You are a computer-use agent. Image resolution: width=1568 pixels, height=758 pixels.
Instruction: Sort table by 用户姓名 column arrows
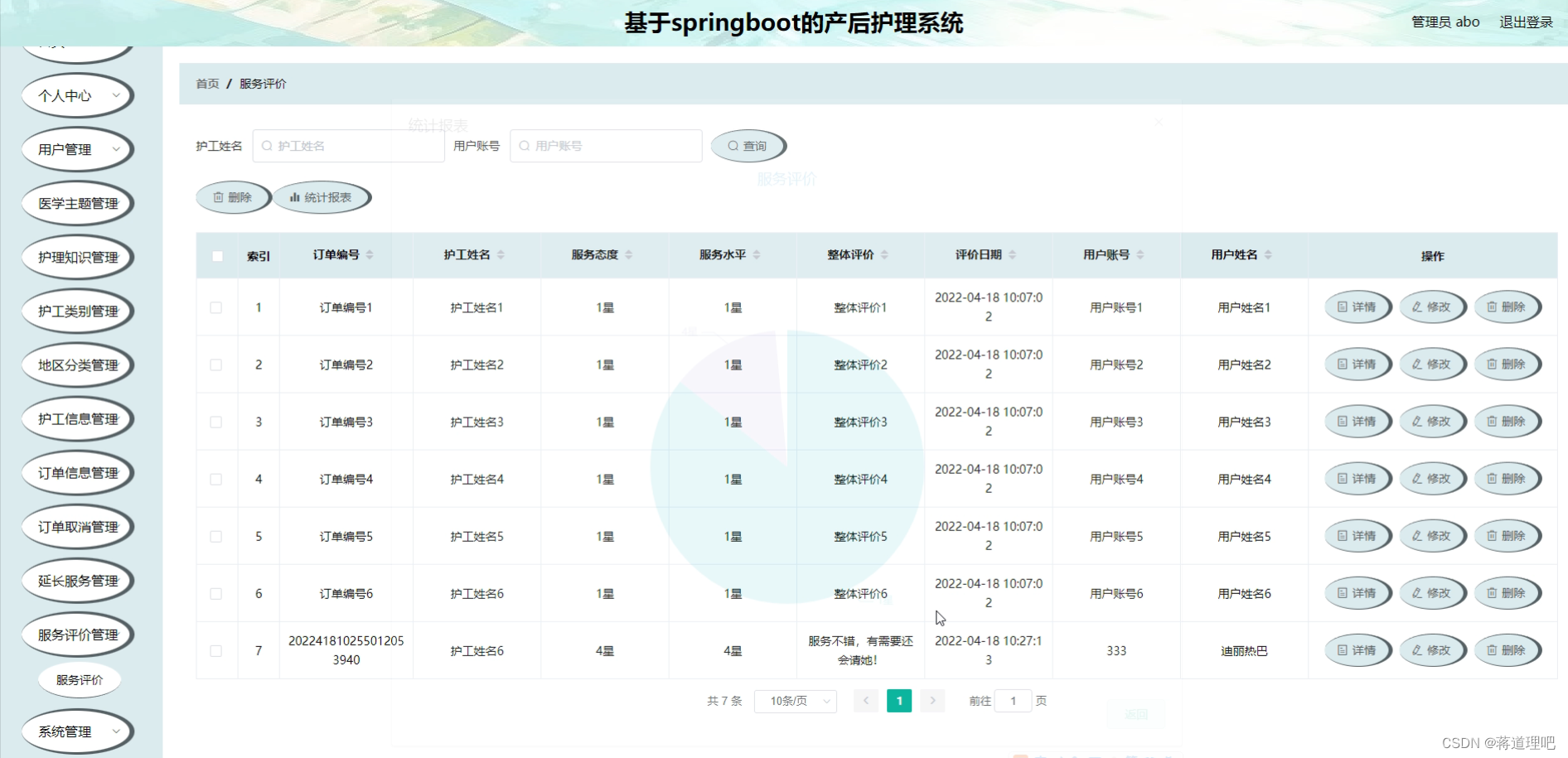point(1268,255)
